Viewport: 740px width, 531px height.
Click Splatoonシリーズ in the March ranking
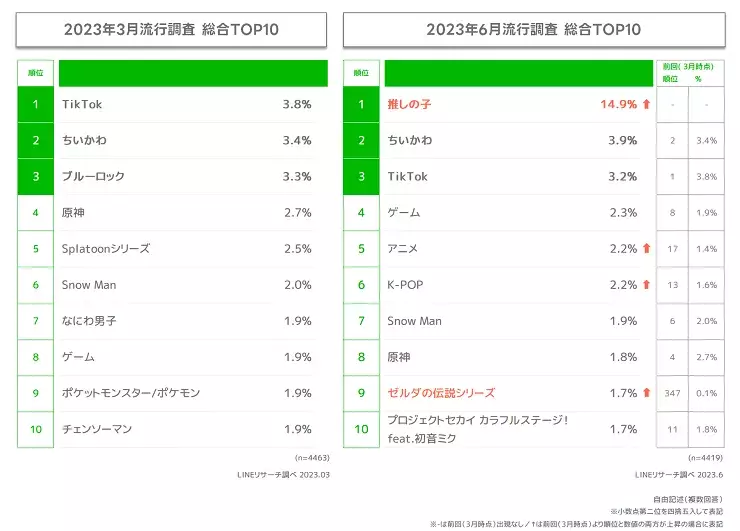pos(104,249)
